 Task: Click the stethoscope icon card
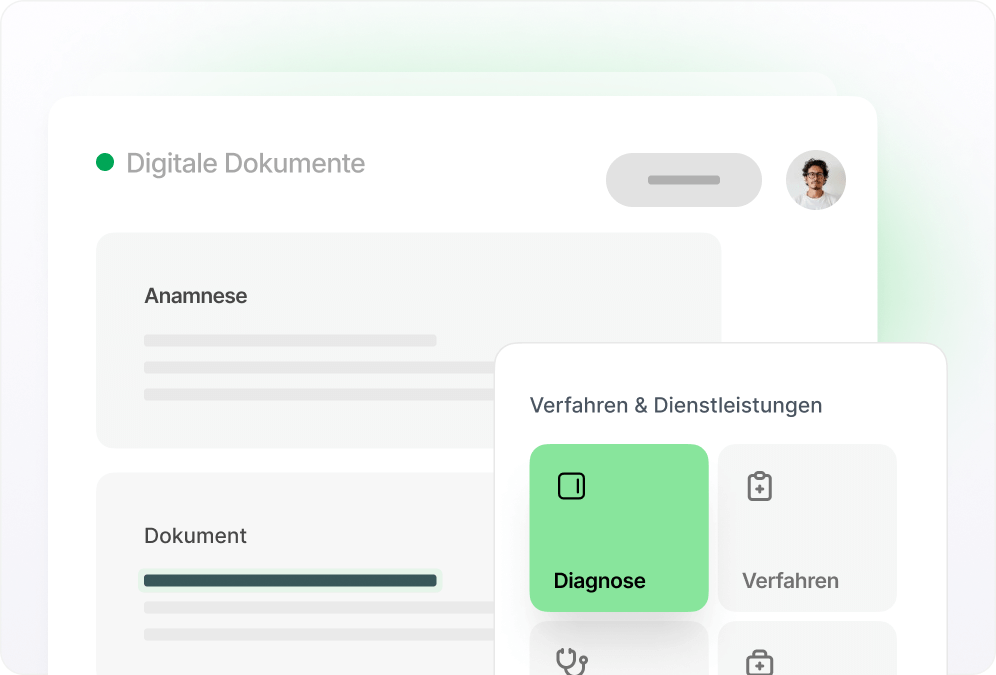click(619, 648)
